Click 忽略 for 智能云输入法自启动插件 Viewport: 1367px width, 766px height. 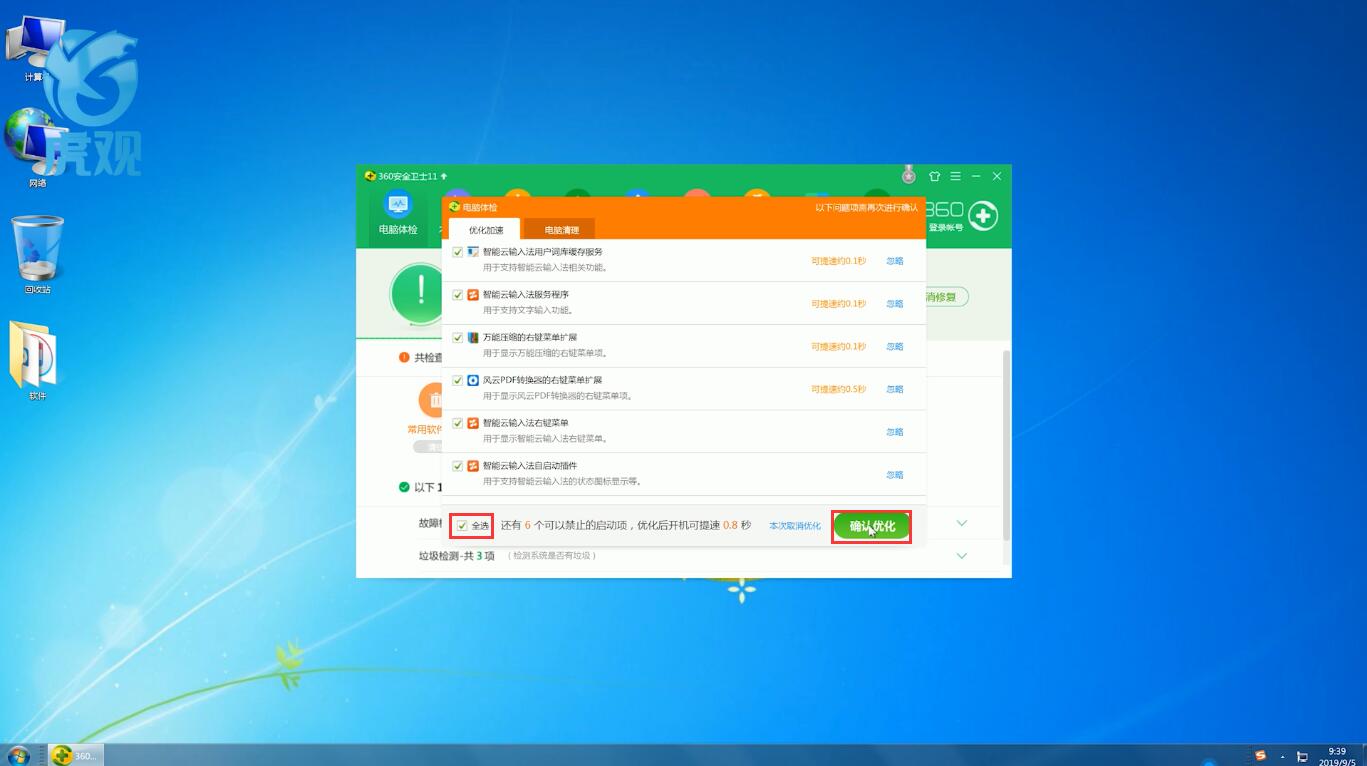pyautogui.click(x=895, y=475)
